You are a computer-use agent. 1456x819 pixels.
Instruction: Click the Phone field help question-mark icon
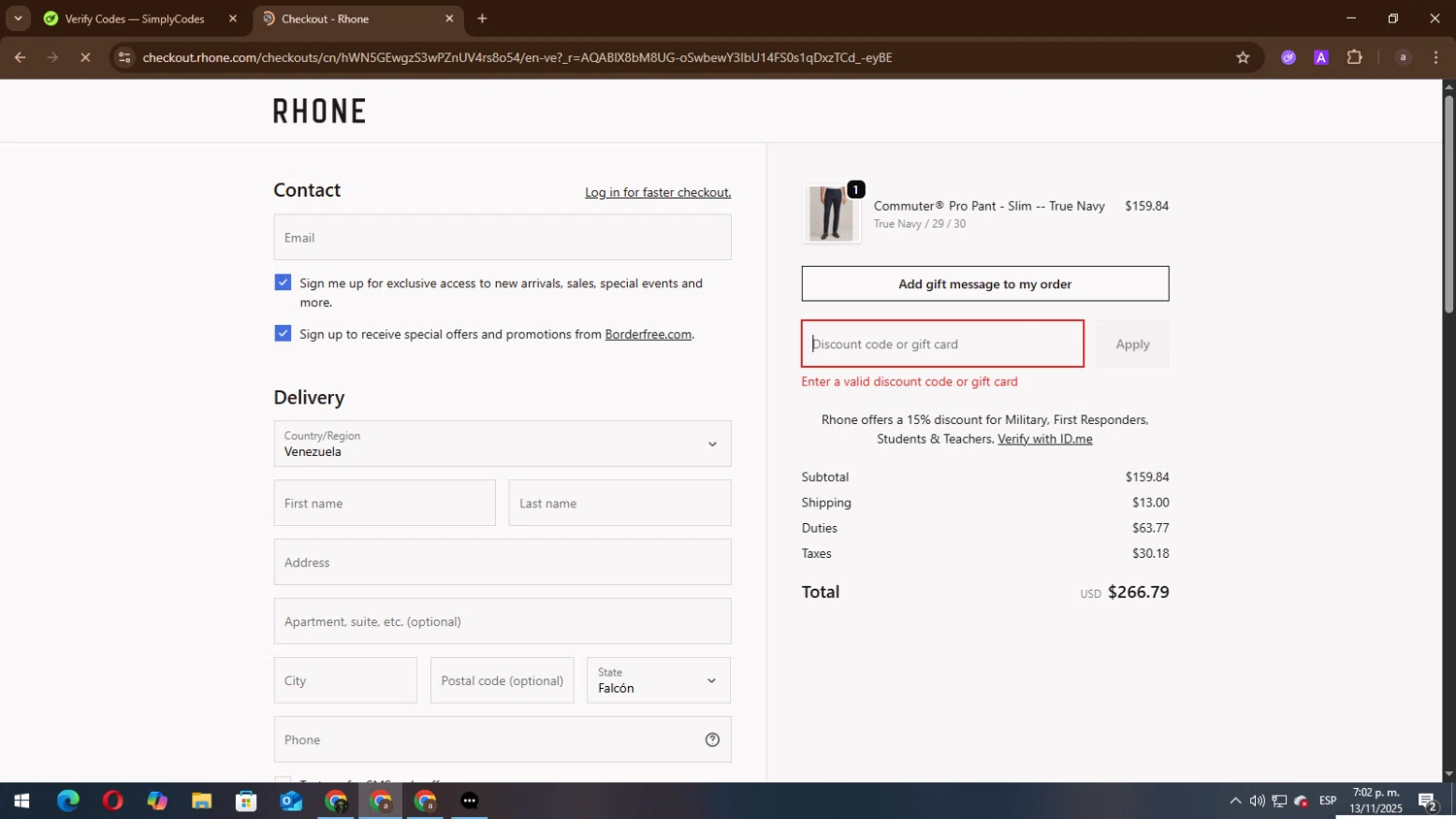tap(711, 739)
